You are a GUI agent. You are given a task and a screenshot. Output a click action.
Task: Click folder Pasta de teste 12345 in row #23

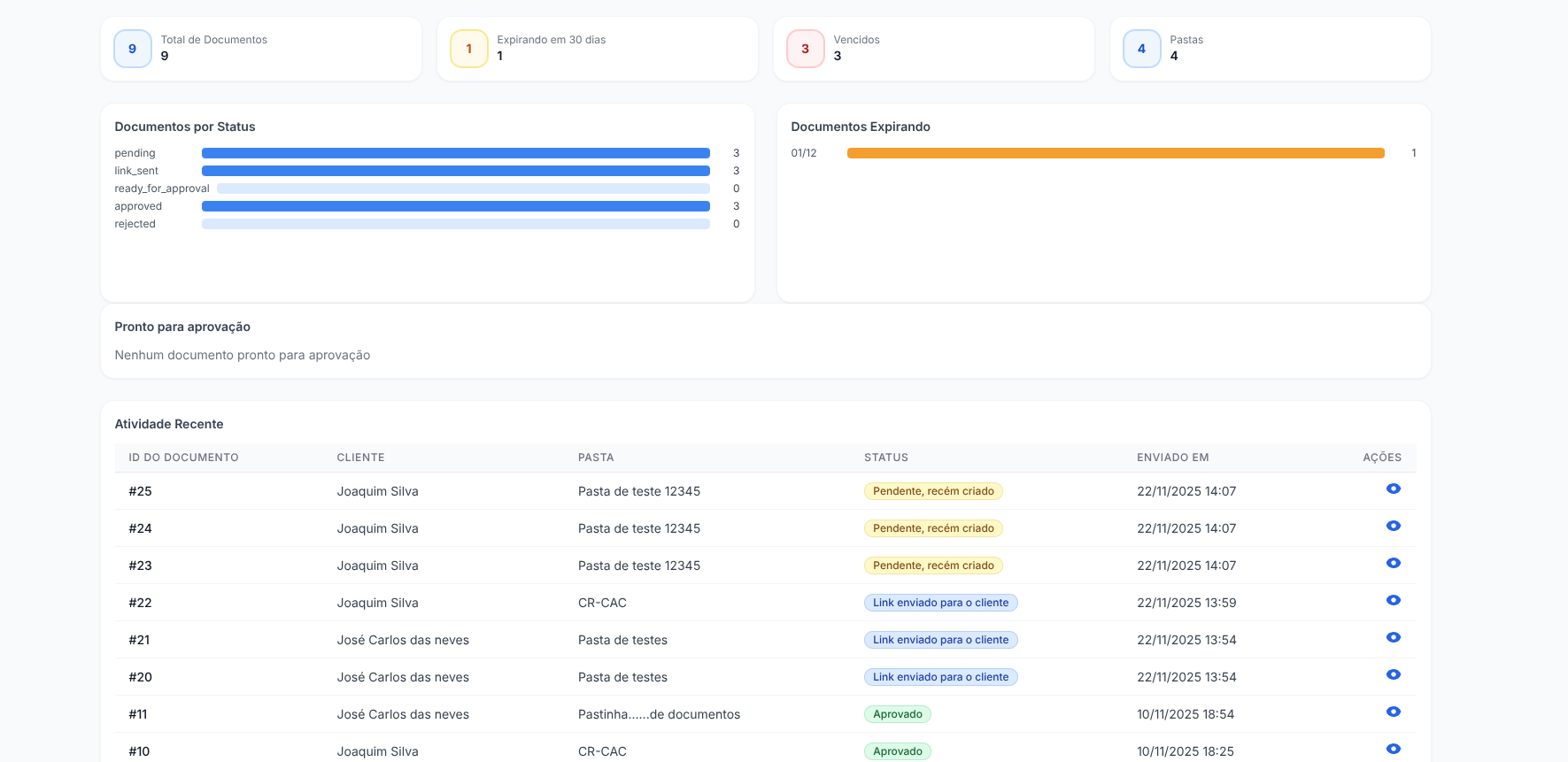click(639, 566)
